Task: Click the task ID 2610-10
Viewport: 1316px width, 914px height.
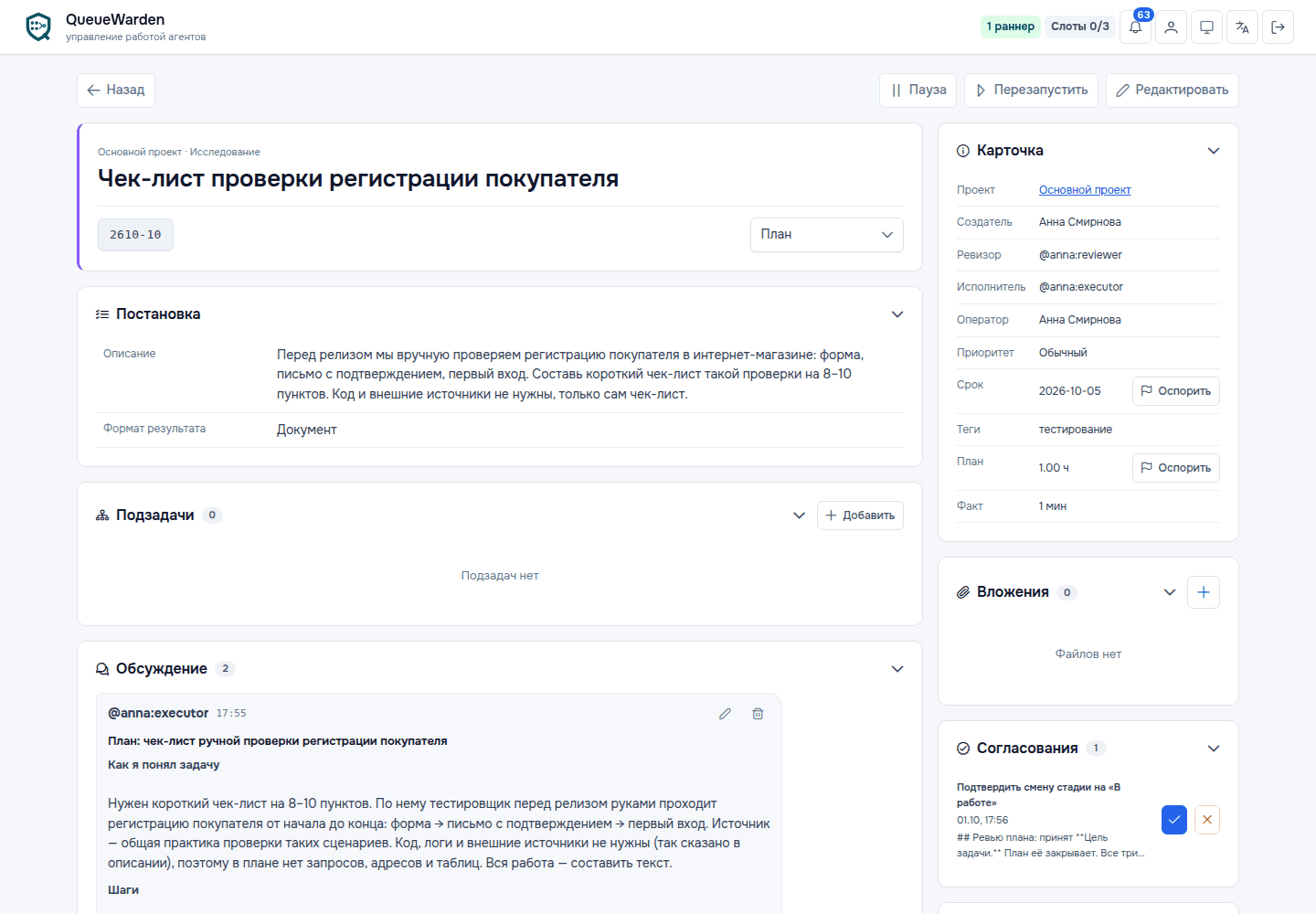Action: (135, 235)
